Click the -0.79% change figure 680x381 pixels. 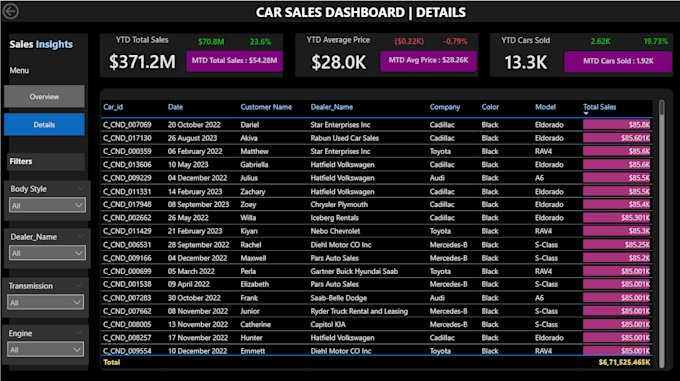(x=455, y=42)
